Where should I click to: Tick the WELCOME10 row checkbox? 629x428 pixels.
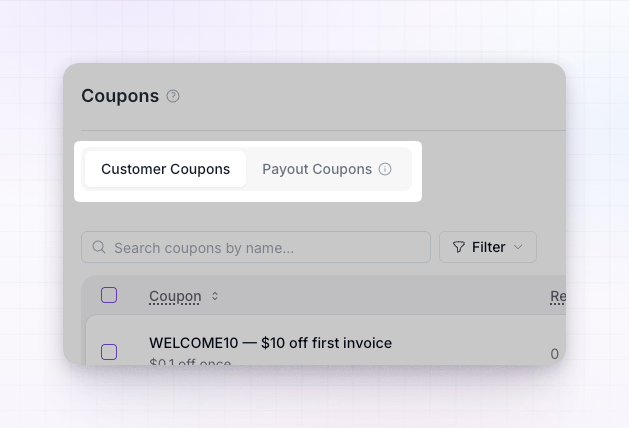pos(109,352)
